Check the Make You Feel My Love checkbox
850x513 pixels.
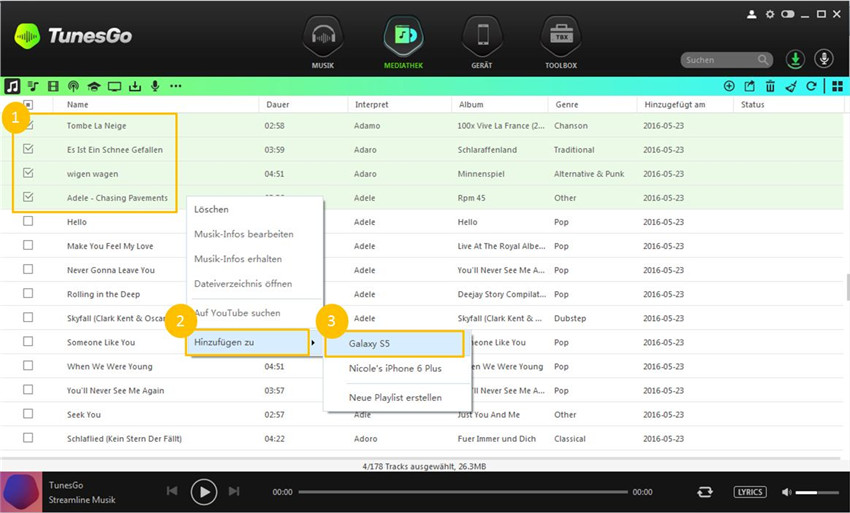[28, 245]
